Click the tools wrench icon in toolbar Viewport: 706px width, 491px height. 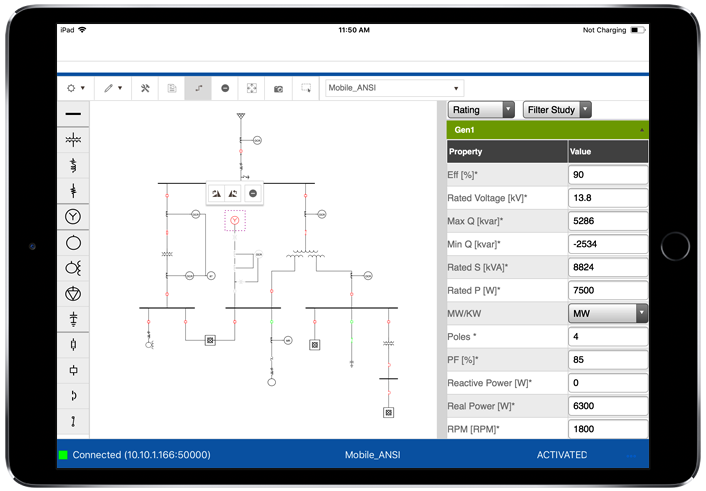click(x=145, y=88)
